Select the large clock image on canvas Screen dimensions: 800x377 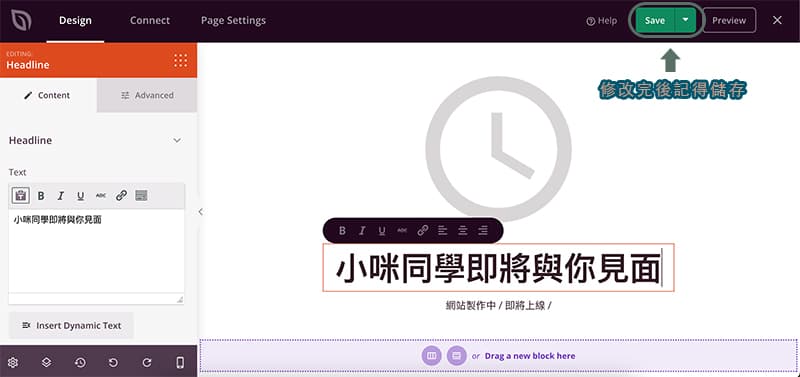tap(498, 149)
